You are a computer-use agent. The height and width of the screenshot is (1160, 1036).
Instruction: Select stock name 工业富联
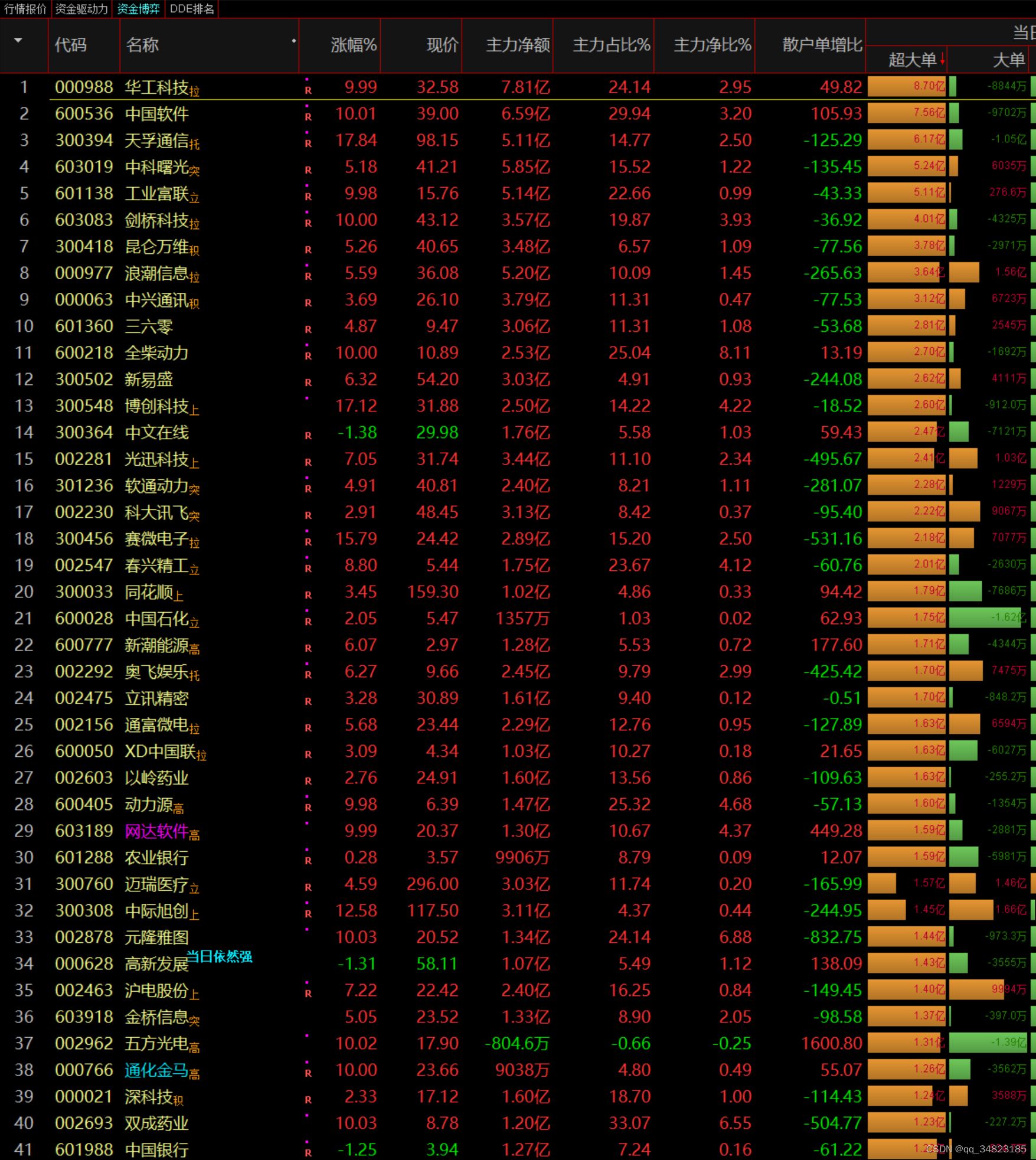point(156,194)
